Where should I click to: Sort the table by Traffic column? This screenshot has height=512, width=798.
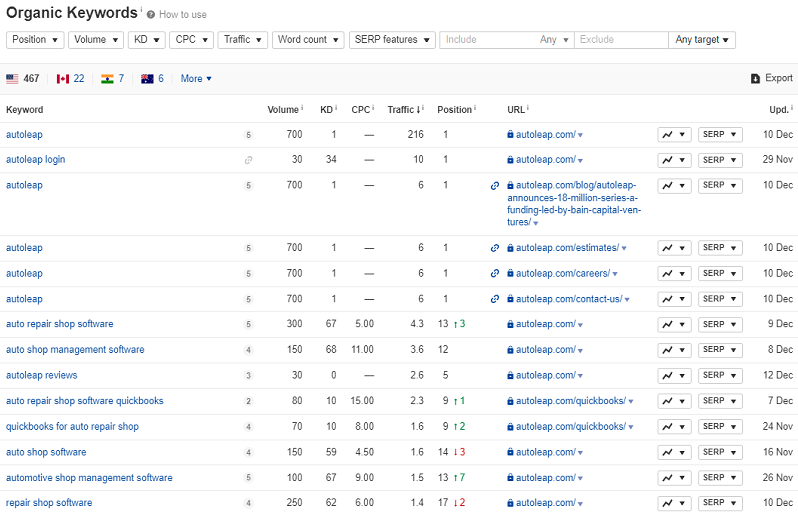(404, 109)
